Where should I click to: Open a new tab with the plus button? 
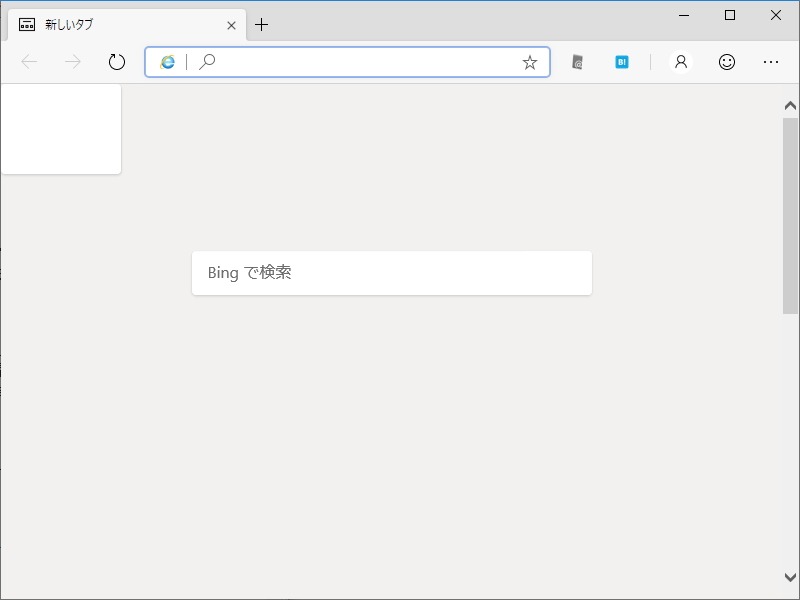(262, 24)
